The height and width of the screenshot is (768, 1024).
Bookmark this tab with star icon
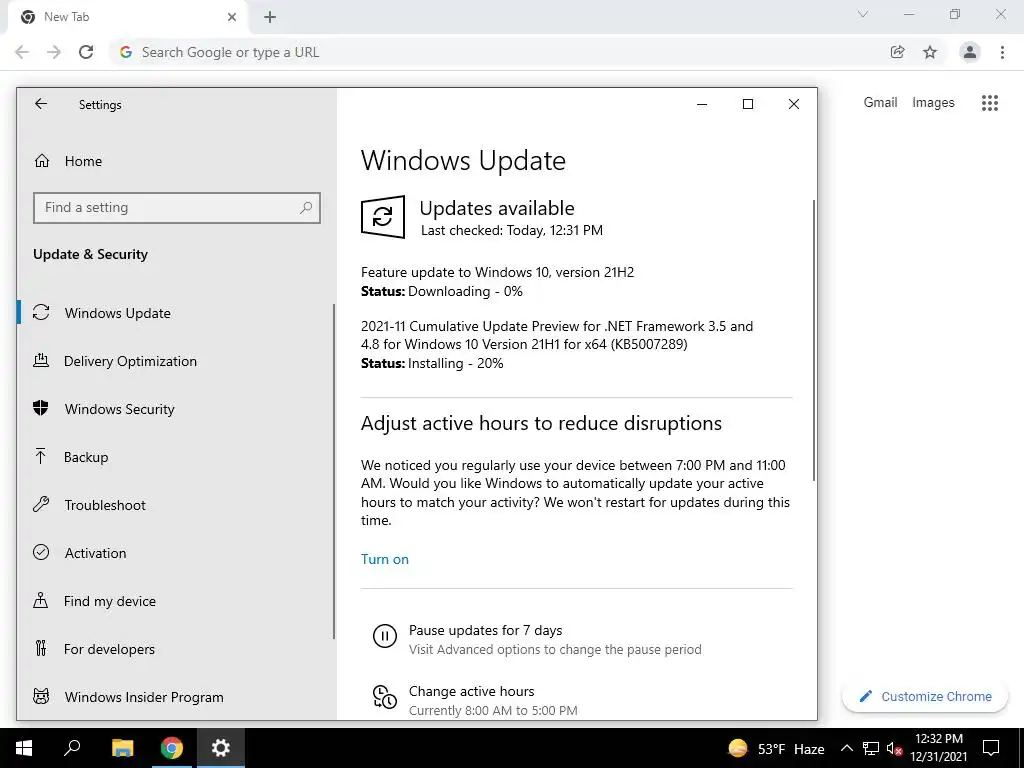[930, 52]
